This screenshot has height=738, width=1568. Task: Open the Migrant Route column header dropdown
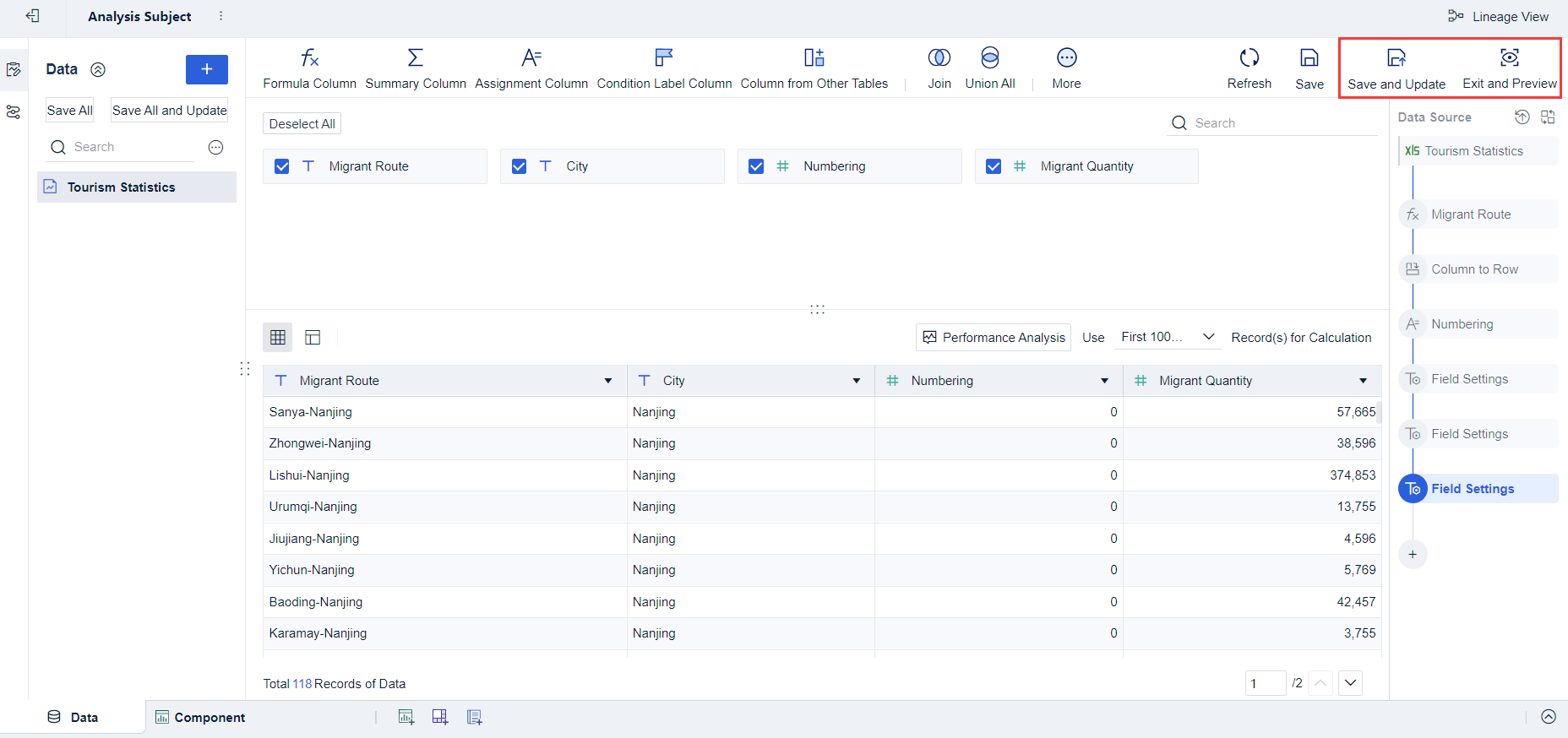coord(607,381)
